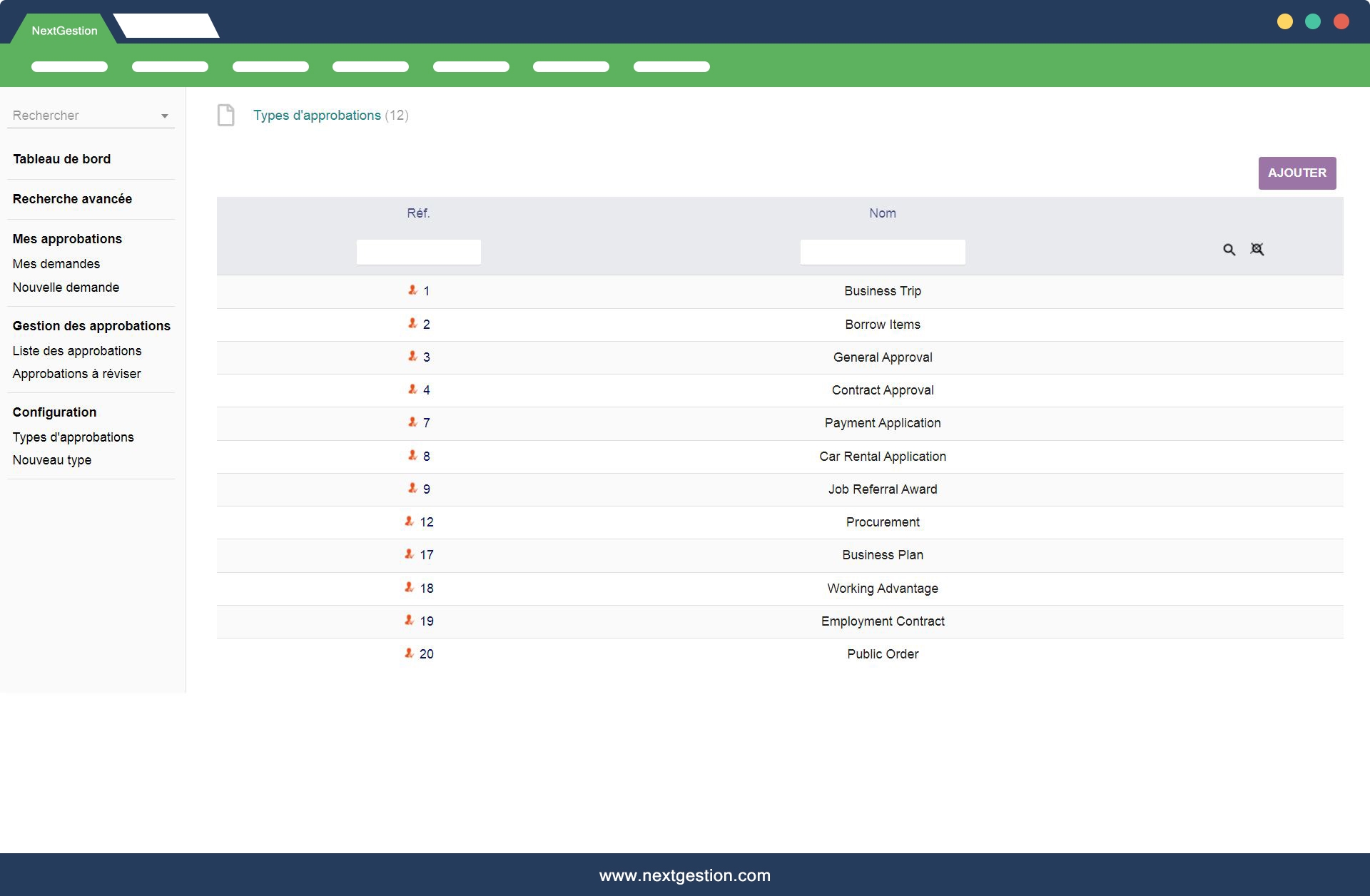Click the icon next to reference 18
The image size is (1370, 896).
click(x=409, y=587)
